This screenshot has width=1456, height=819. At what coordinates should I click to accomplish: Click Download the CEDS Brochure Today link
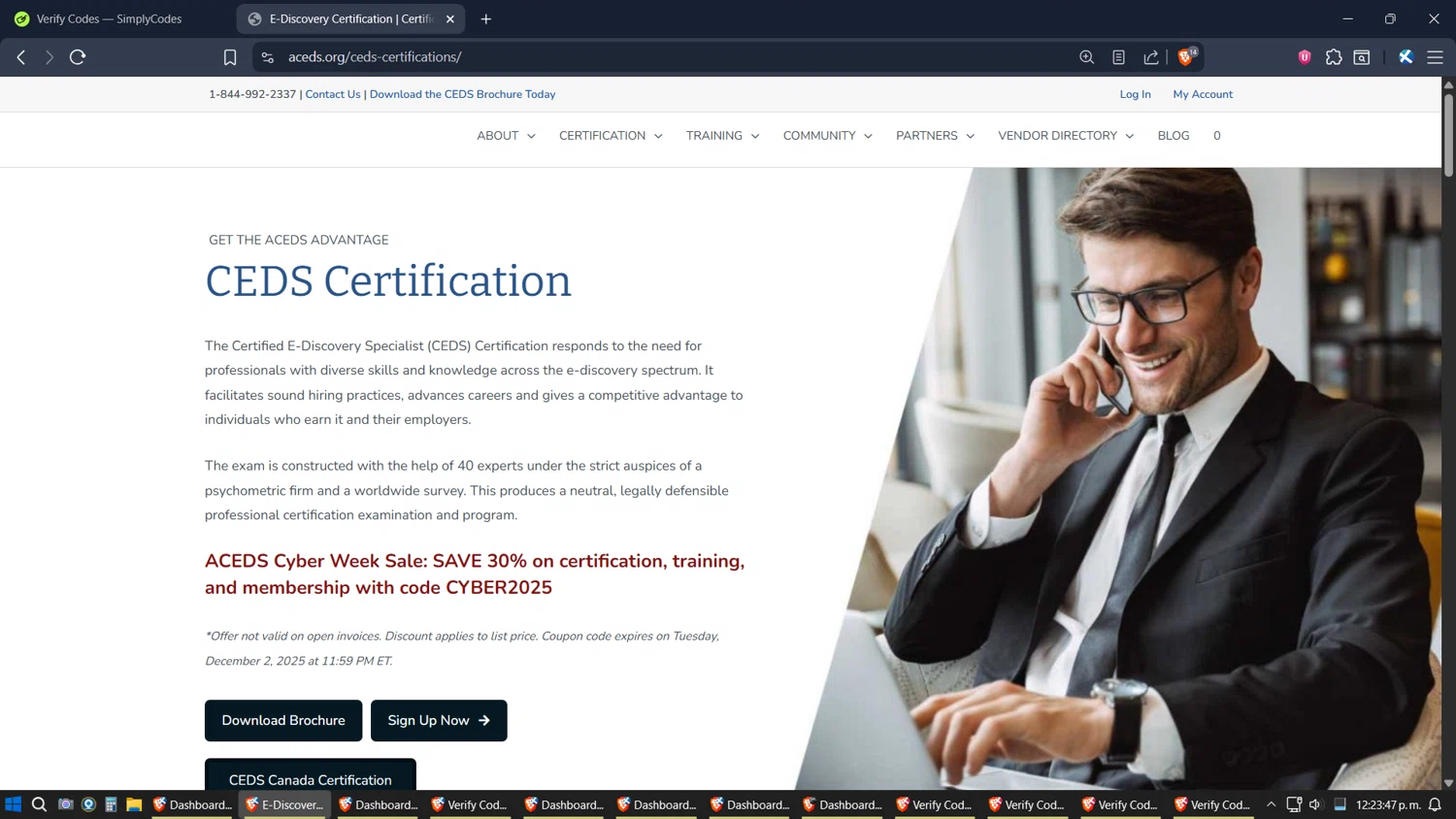(462, 94)
